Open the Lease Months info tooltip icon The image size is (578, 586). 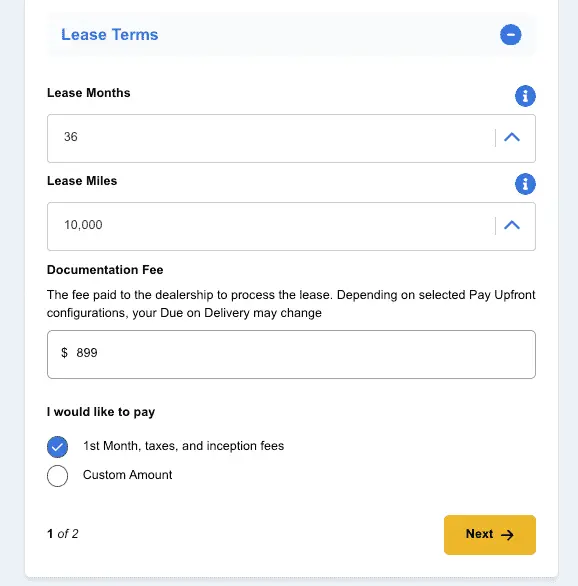tap(525, 96)
